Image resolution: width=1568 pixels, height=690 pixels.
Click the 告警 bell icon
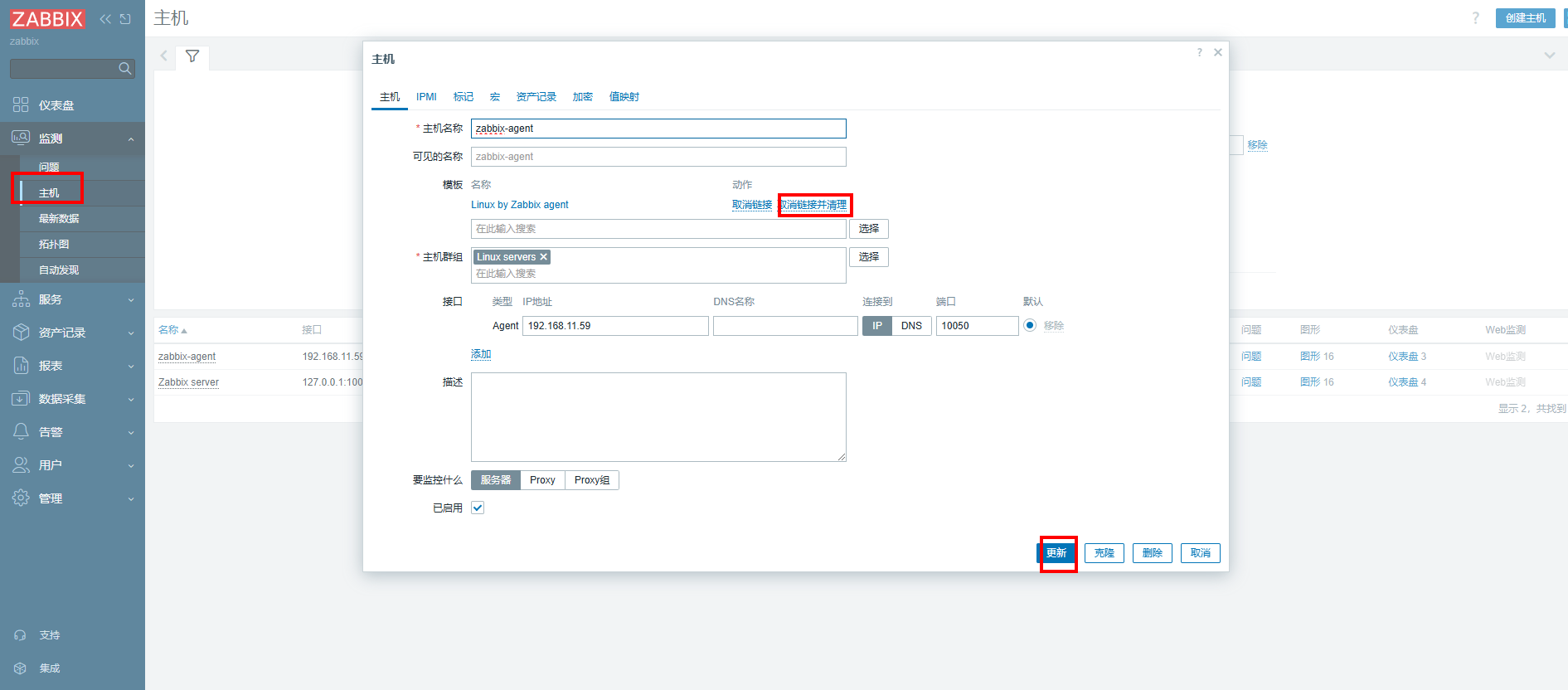click(x=21, y=432)
